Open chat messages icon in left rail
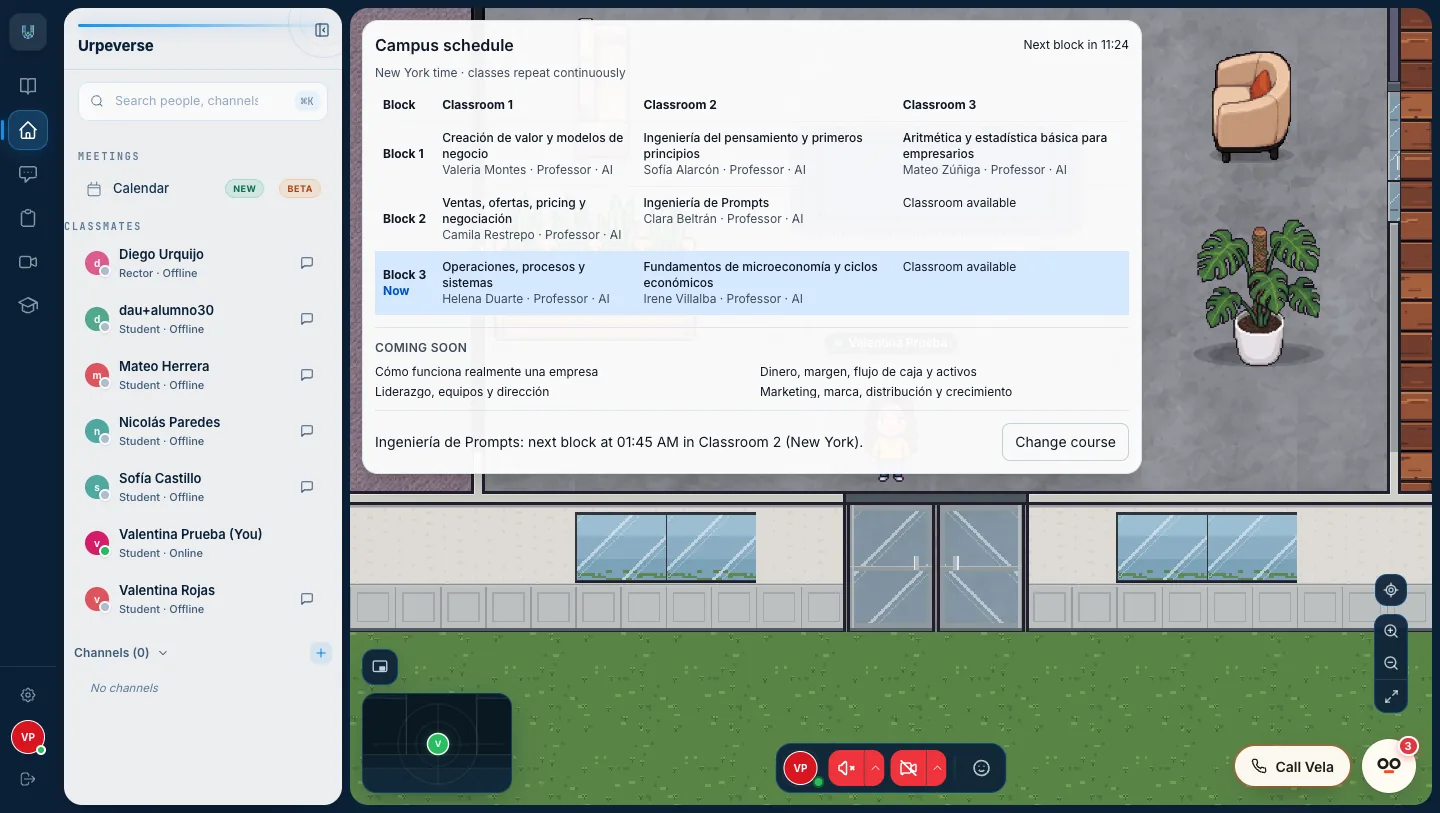Viewport: 1440px width, 813px height. 28,174
